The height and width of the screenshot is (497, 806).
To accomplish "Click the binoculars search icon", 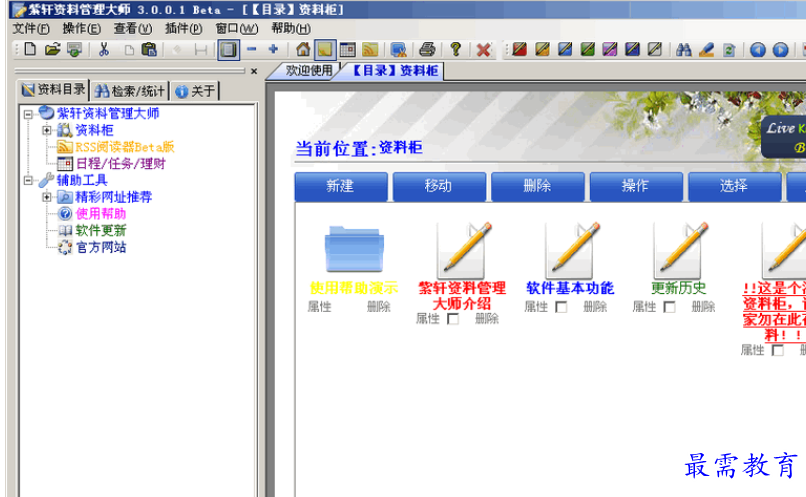I will pyautogui.click(x=684, y=50).
